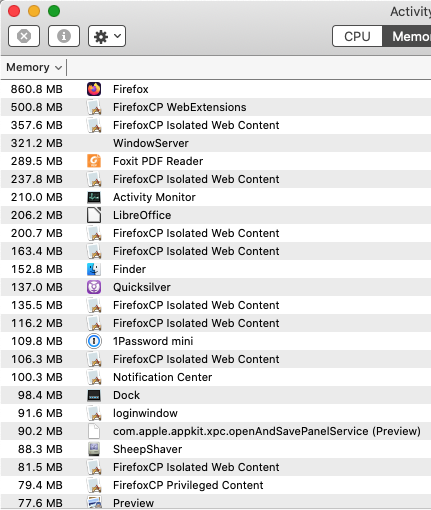Click icon of 237.8 MB FirefoxCP row
This screenshot has width=431, height=510.
[94, 179]
